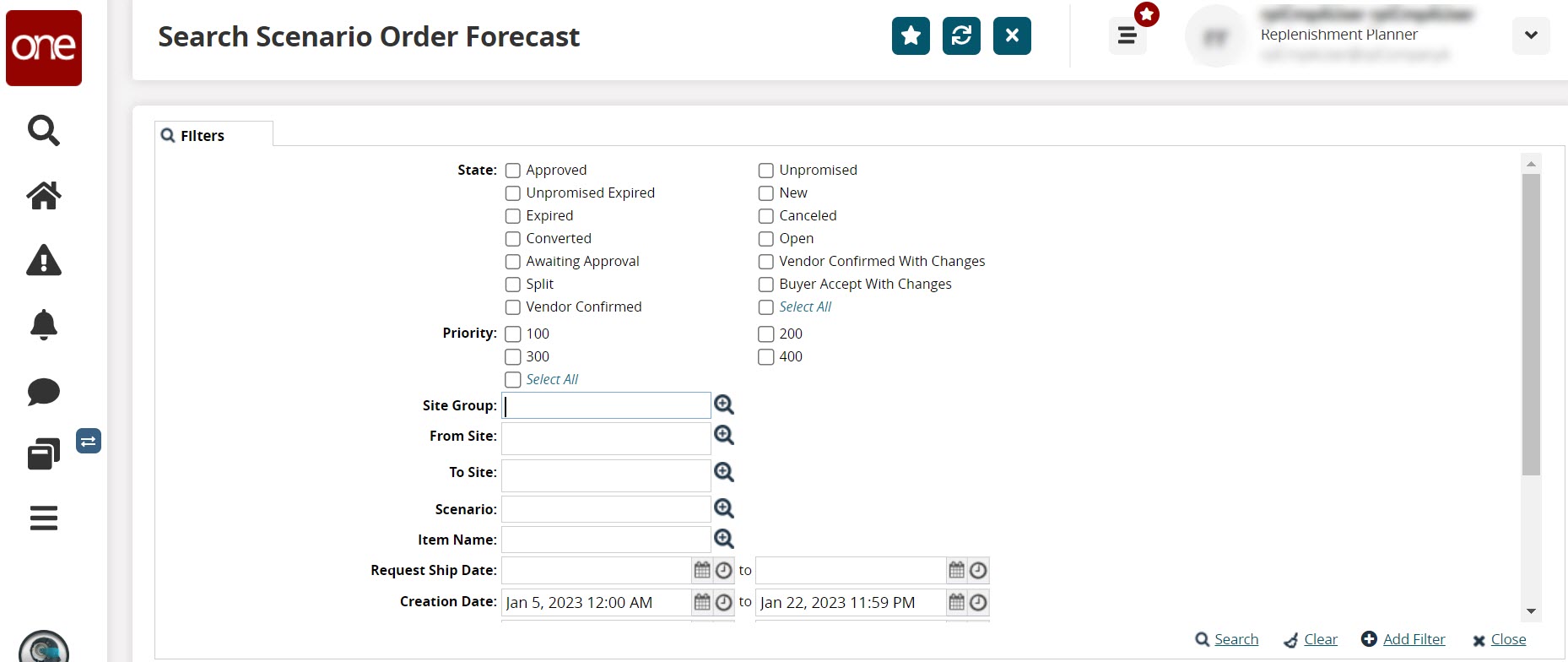Screen dimensions: 1568x662
Task: Click the global search magnifier in sidebar
Action: 44,131
